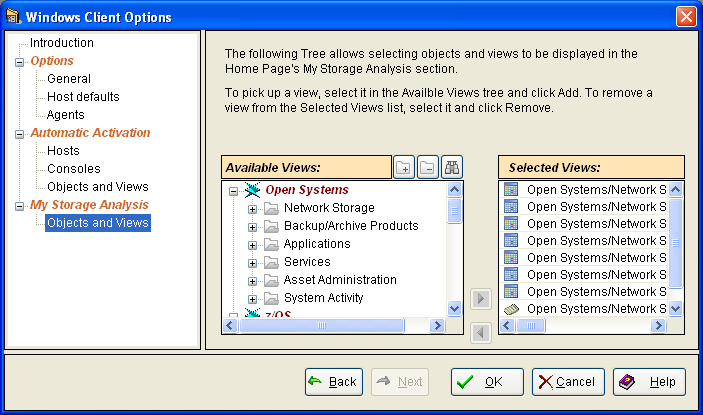
Task: Select Objects and Views under Automatic Activation
Action: point(98,186)
